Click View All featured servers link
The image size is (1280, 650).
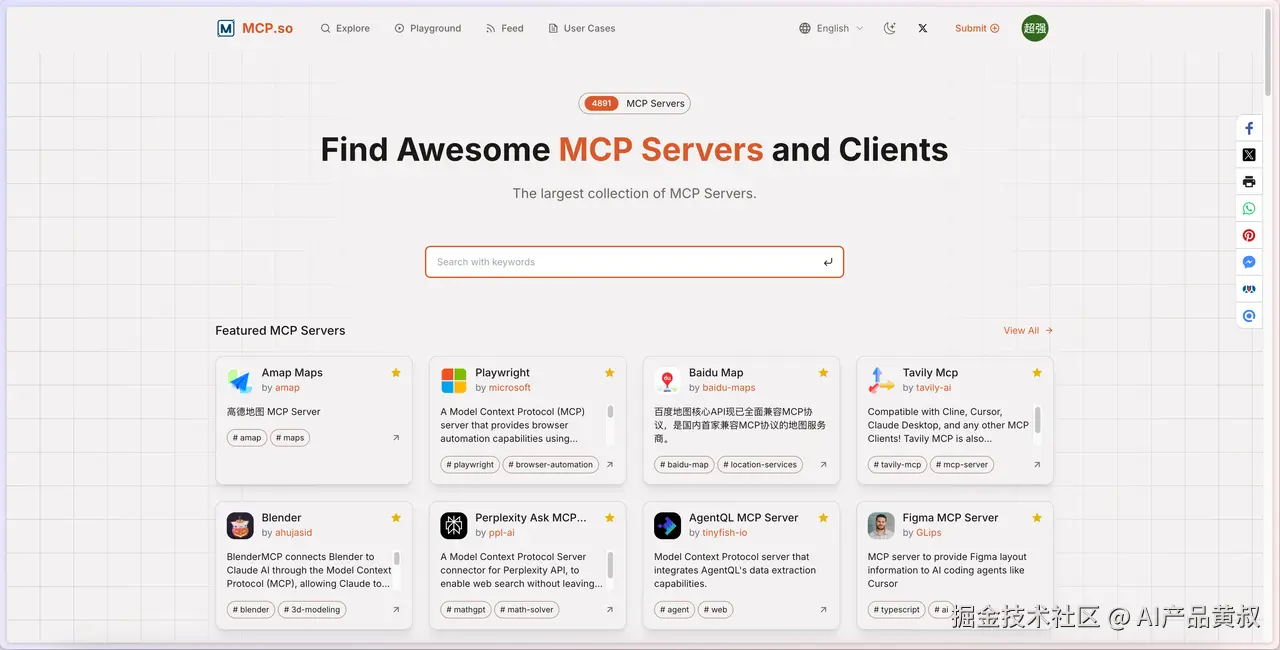(x=1028, y=330)
